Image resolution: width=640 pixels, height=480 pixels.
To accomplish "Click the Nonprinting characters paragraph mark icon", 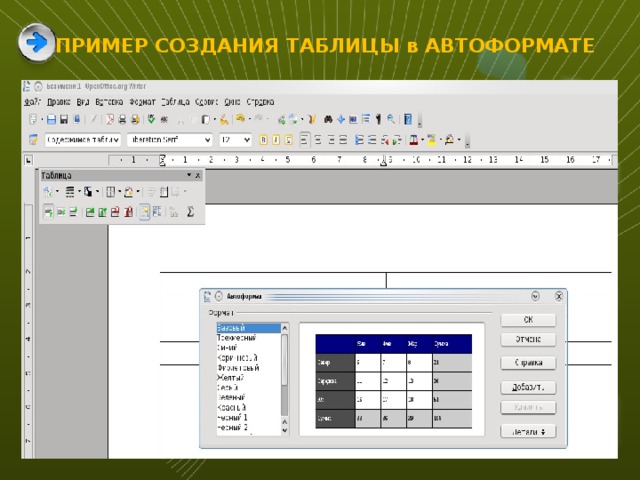I will point(378,119).
